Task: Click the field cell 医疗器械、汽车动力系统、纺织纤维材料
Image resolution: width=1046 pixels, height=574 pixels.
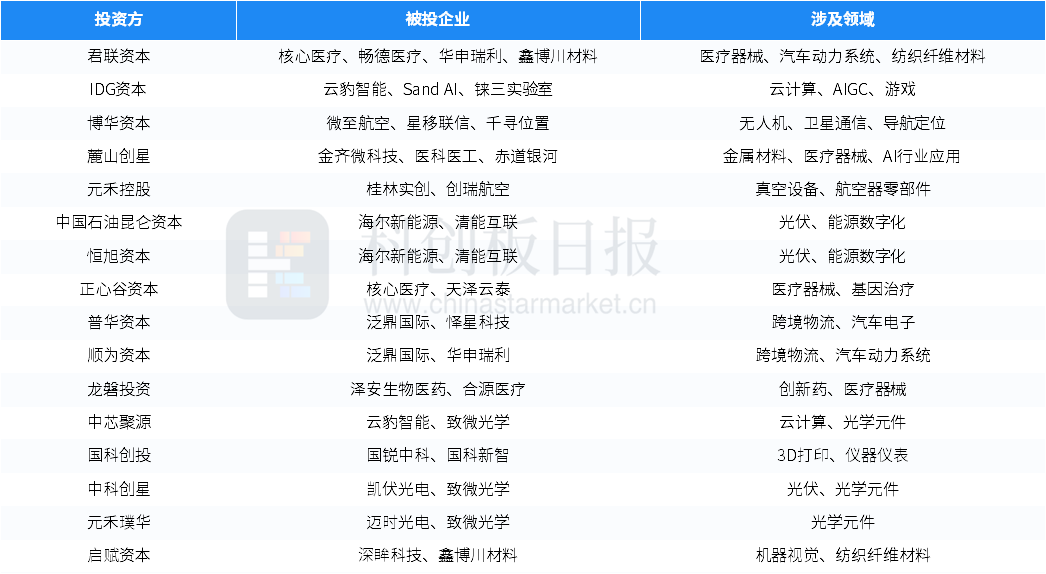Action: click(843, 57)
